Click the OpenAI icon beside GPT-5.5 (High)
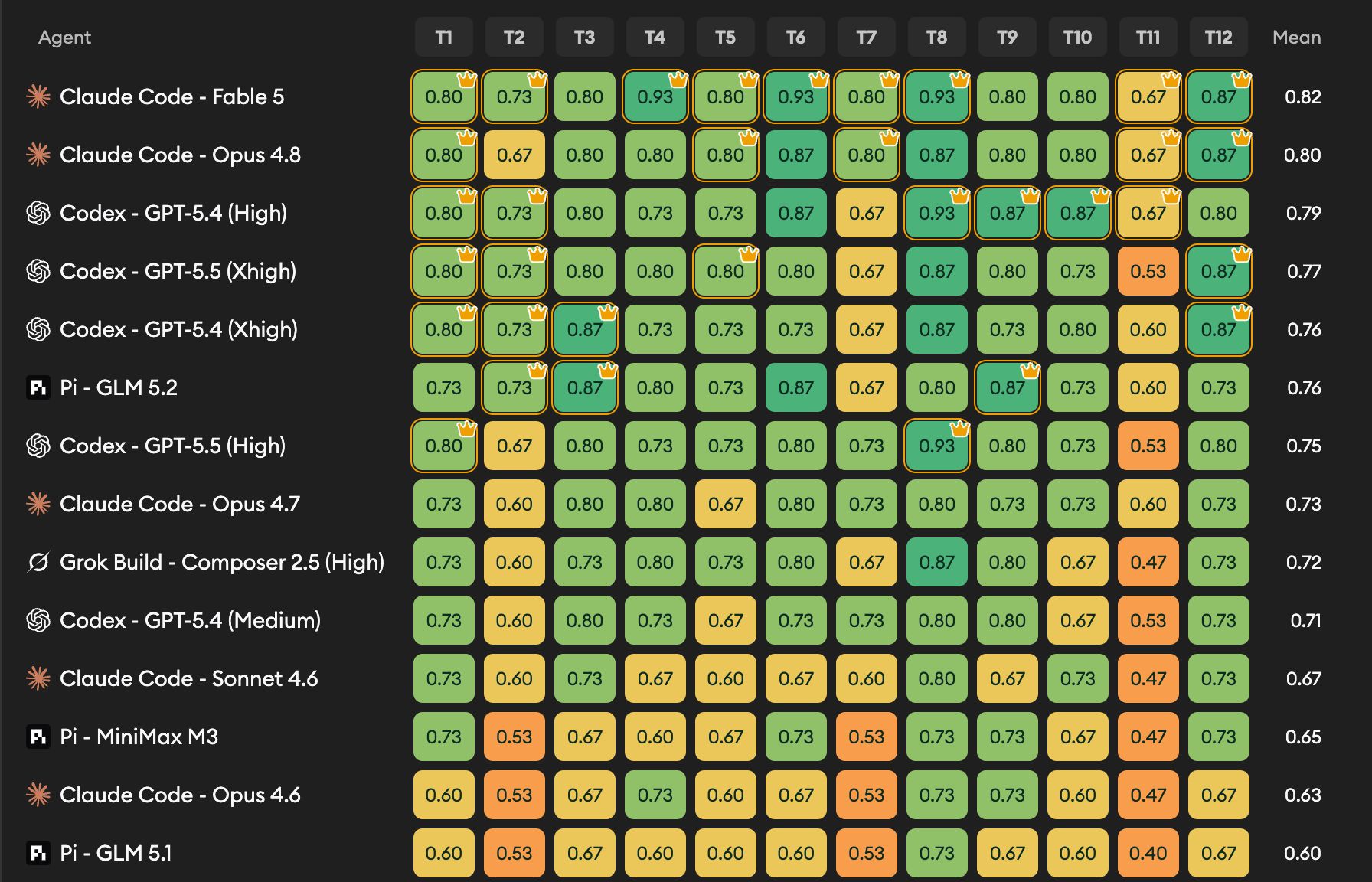The height and width of the screenshot is (882, 1372). 38,446
